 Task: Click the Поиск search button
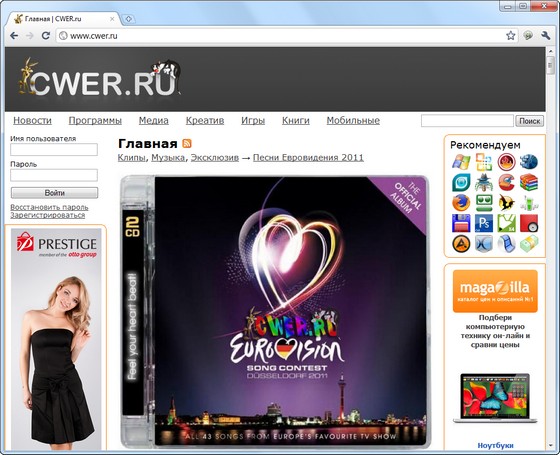(530, 121)
